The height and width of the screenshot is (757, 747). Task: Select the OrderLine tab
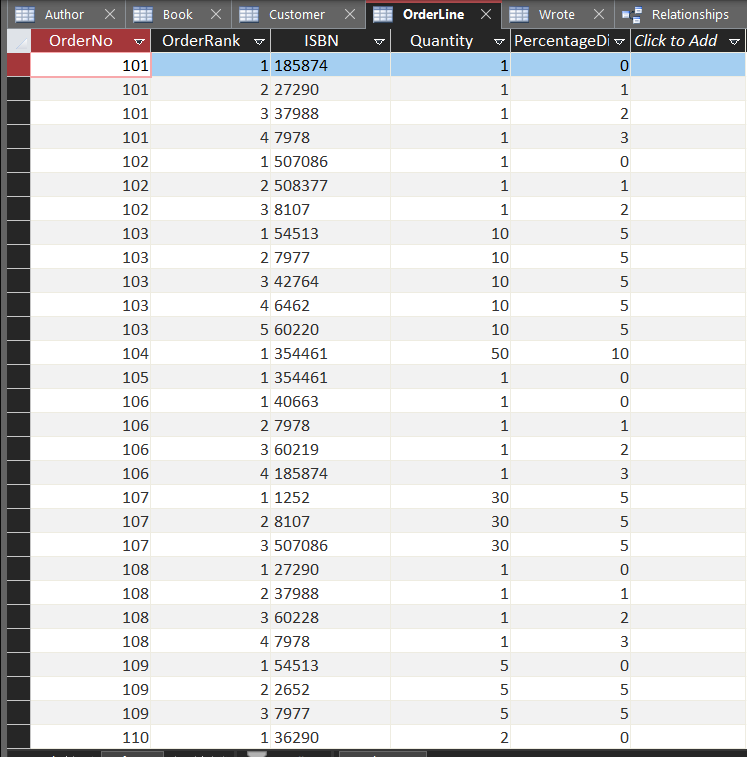(x=433, y=14)
